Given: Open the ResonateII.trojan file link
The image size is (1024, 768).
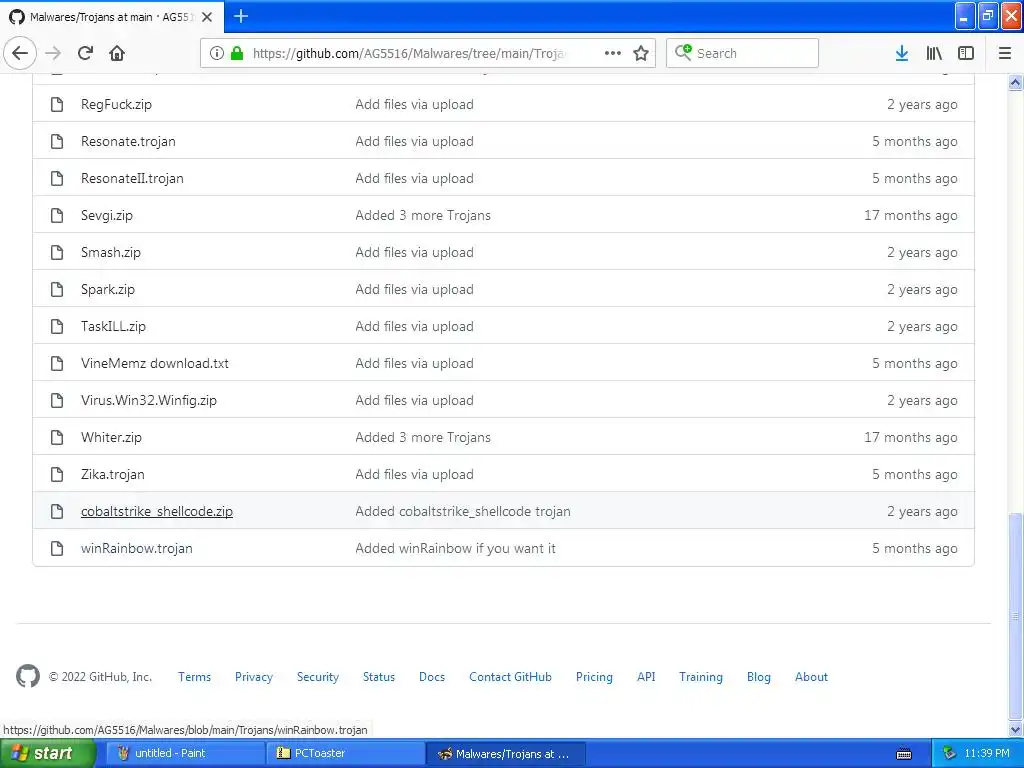Looking at the screenshot, I should point(132,178).
